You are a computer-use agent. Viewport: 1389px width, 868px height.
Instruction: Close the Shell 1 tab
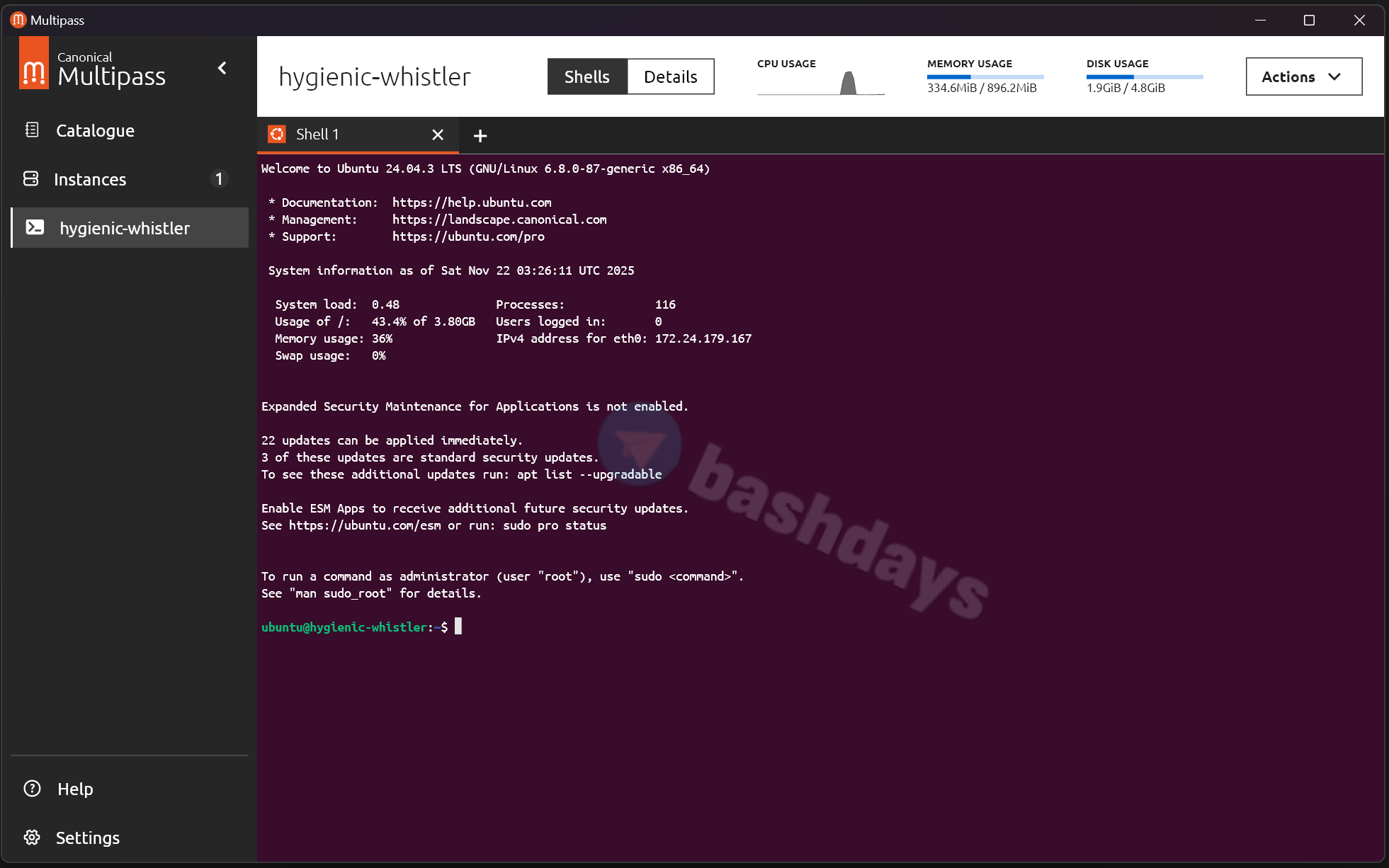point(438,135)
